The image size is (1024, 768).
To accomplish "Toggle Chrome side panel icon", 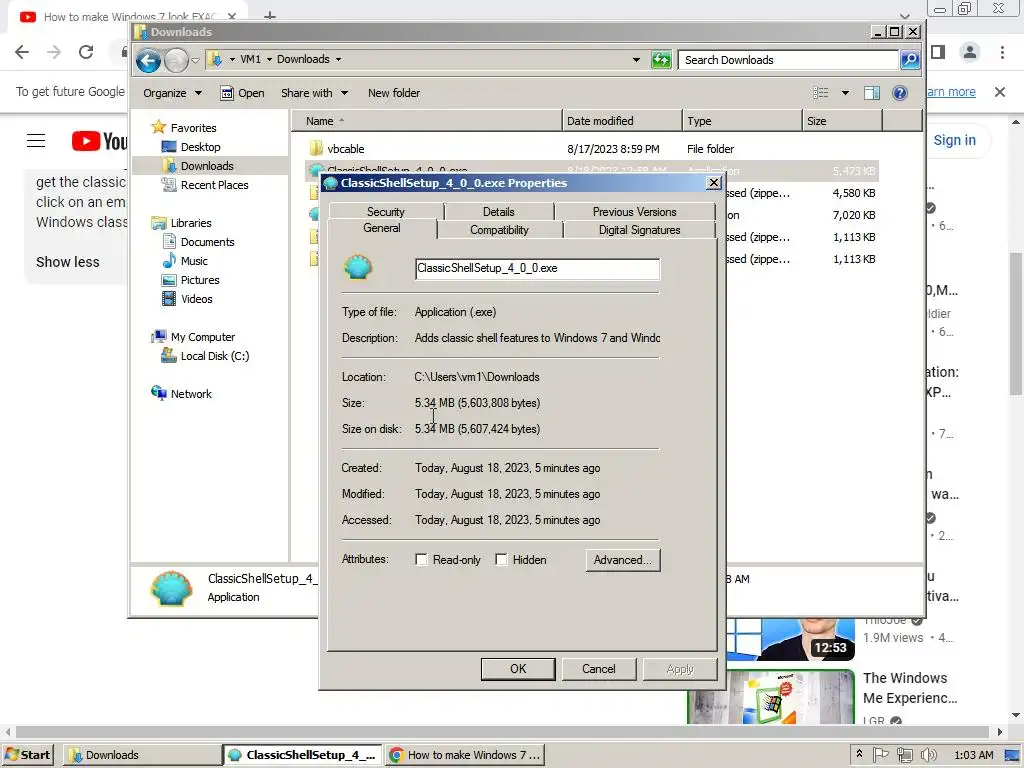I will click(938, 52).
